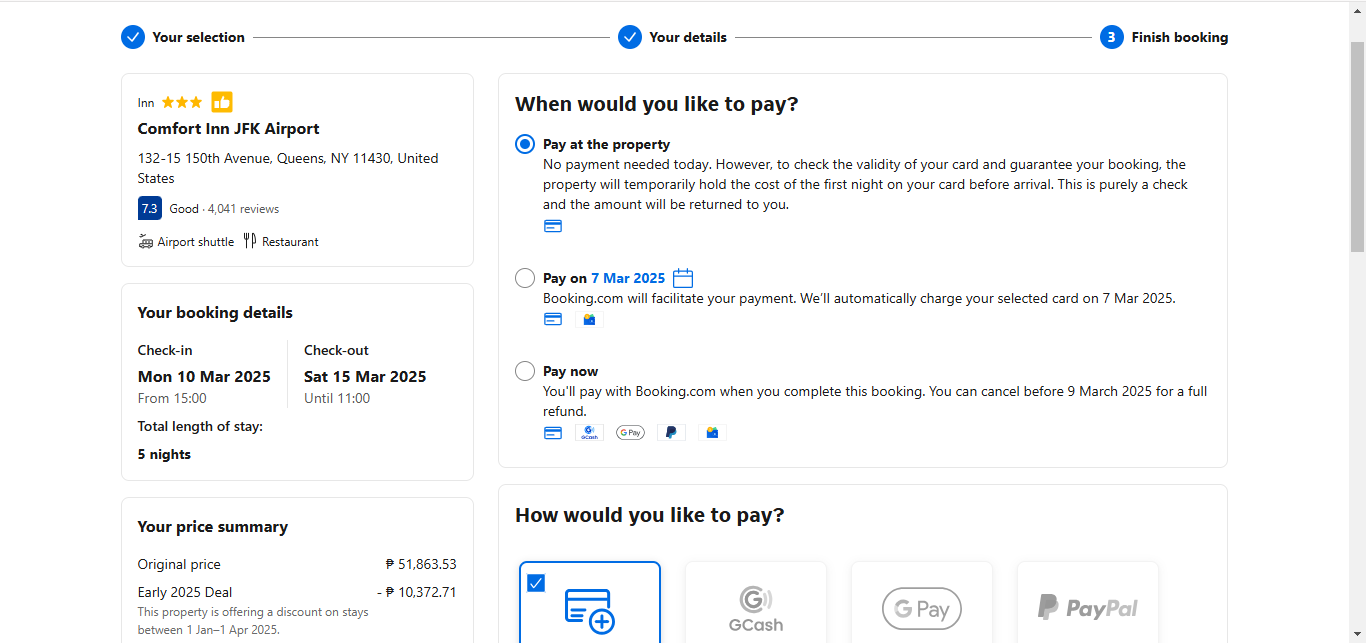This screenshot has width=1366, height=643.
Task: Click the 7.3 review score badge
Action: coord(150,208)
